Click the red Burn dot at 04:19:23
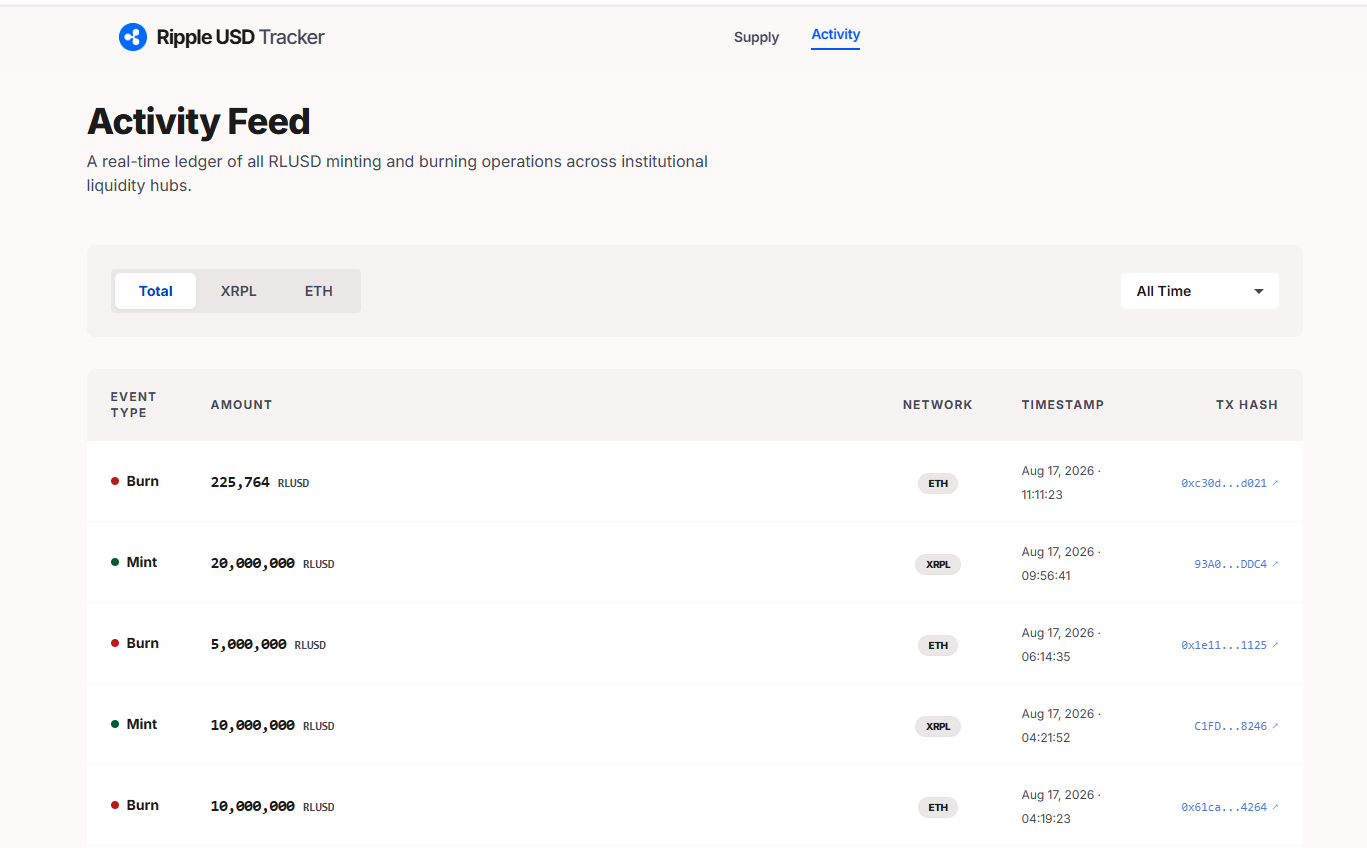This screenshot has height=848, width=1367. coord(115,805)
